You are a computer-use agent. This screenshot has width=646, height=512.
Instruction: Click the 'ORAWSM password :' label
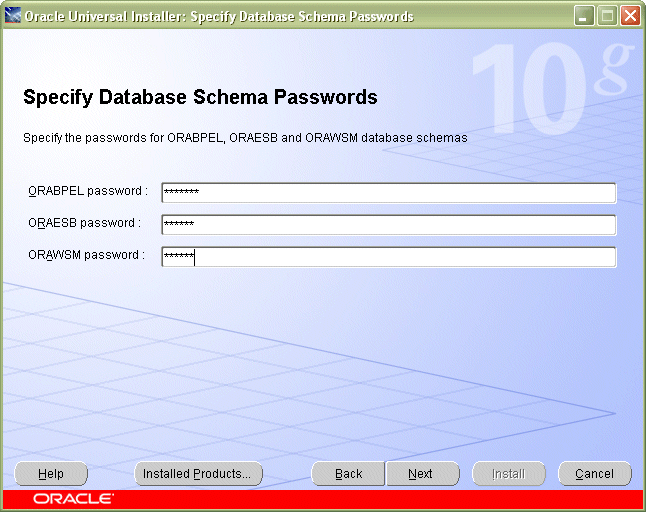(87, 255)
